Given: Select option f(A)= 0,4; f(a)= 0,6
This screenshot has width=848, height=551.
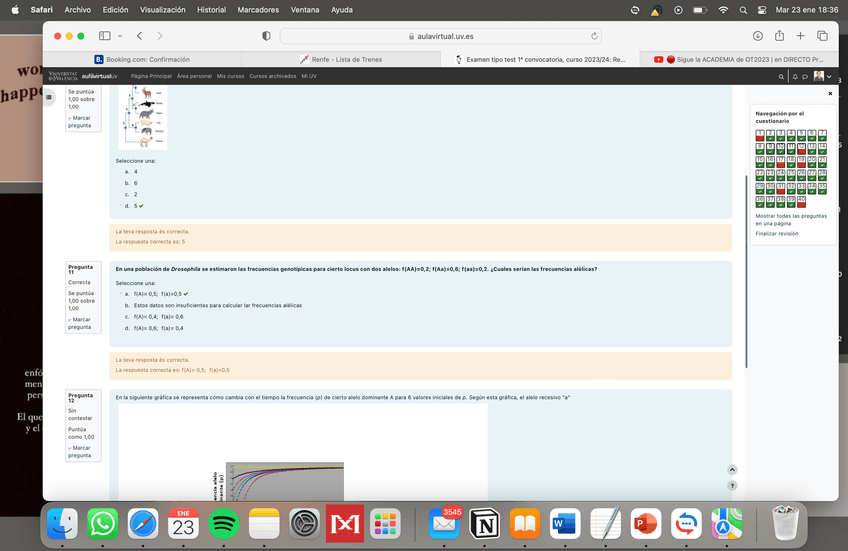Looking at the screenshot, I should click(x=121, y=317).
